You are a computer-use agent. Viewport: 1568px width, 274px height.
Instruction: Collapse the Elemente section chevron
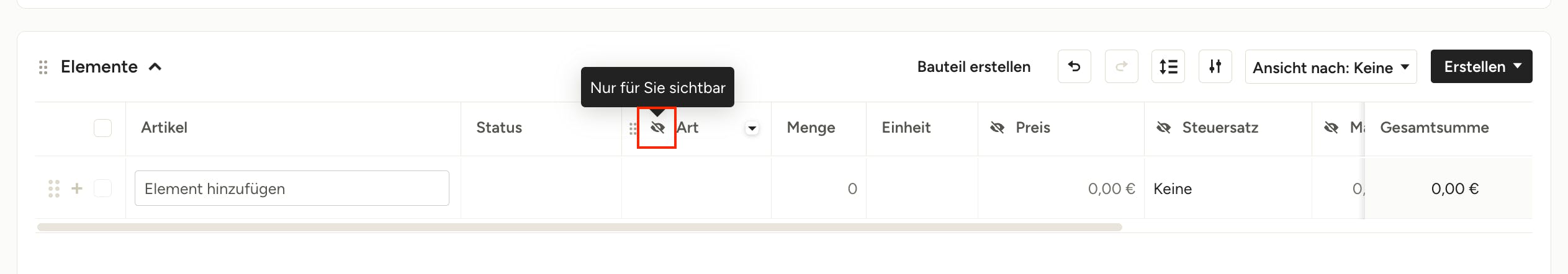point(155,67)
